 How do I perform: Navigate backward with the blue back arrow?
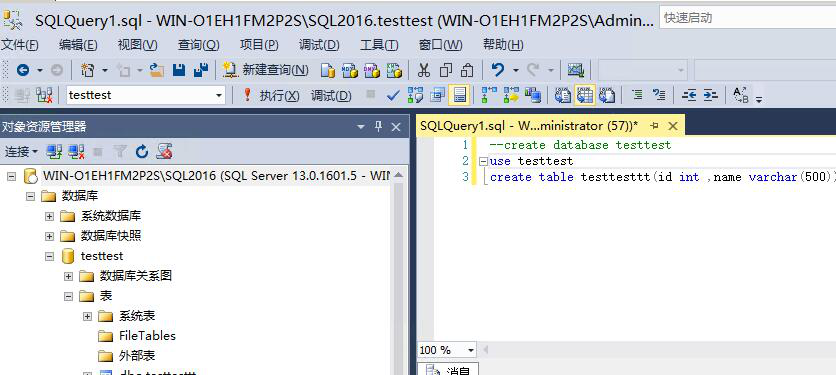(23, 70)
